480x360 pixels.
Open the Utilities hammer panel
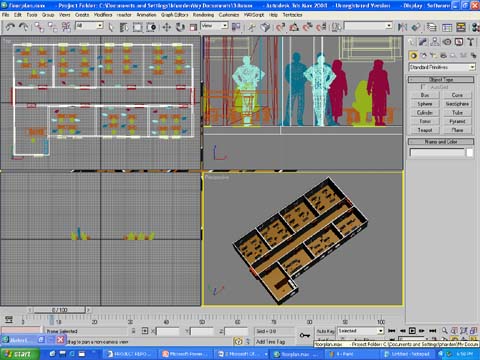(x=470, y=42)
